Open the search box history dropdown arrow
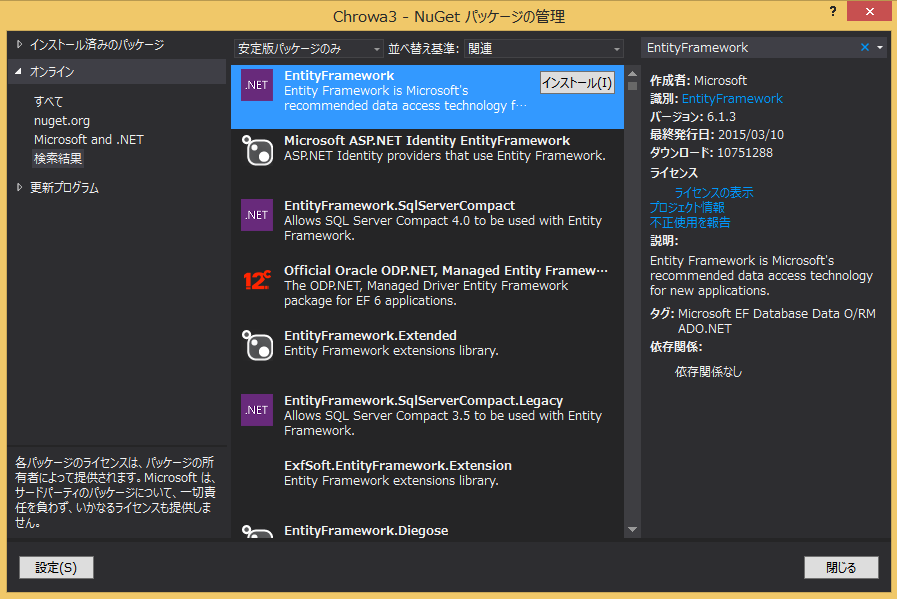The width and height of the screenshot is (897, 599). click(881, 47)
